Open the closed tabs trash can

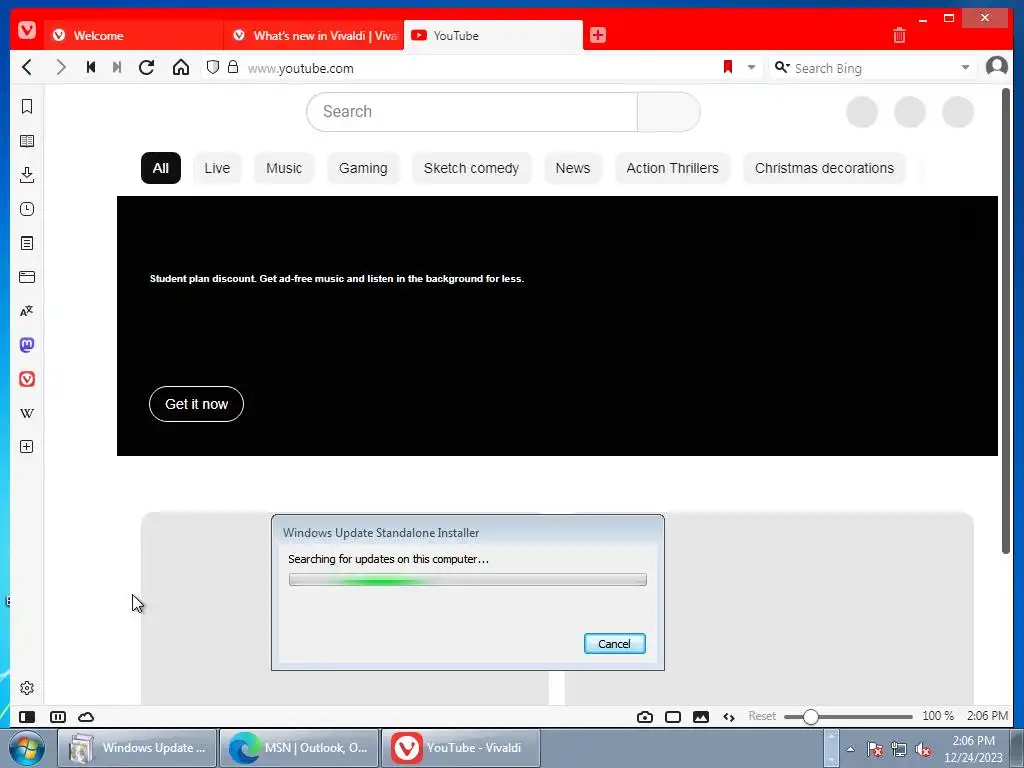coord(899,35)
